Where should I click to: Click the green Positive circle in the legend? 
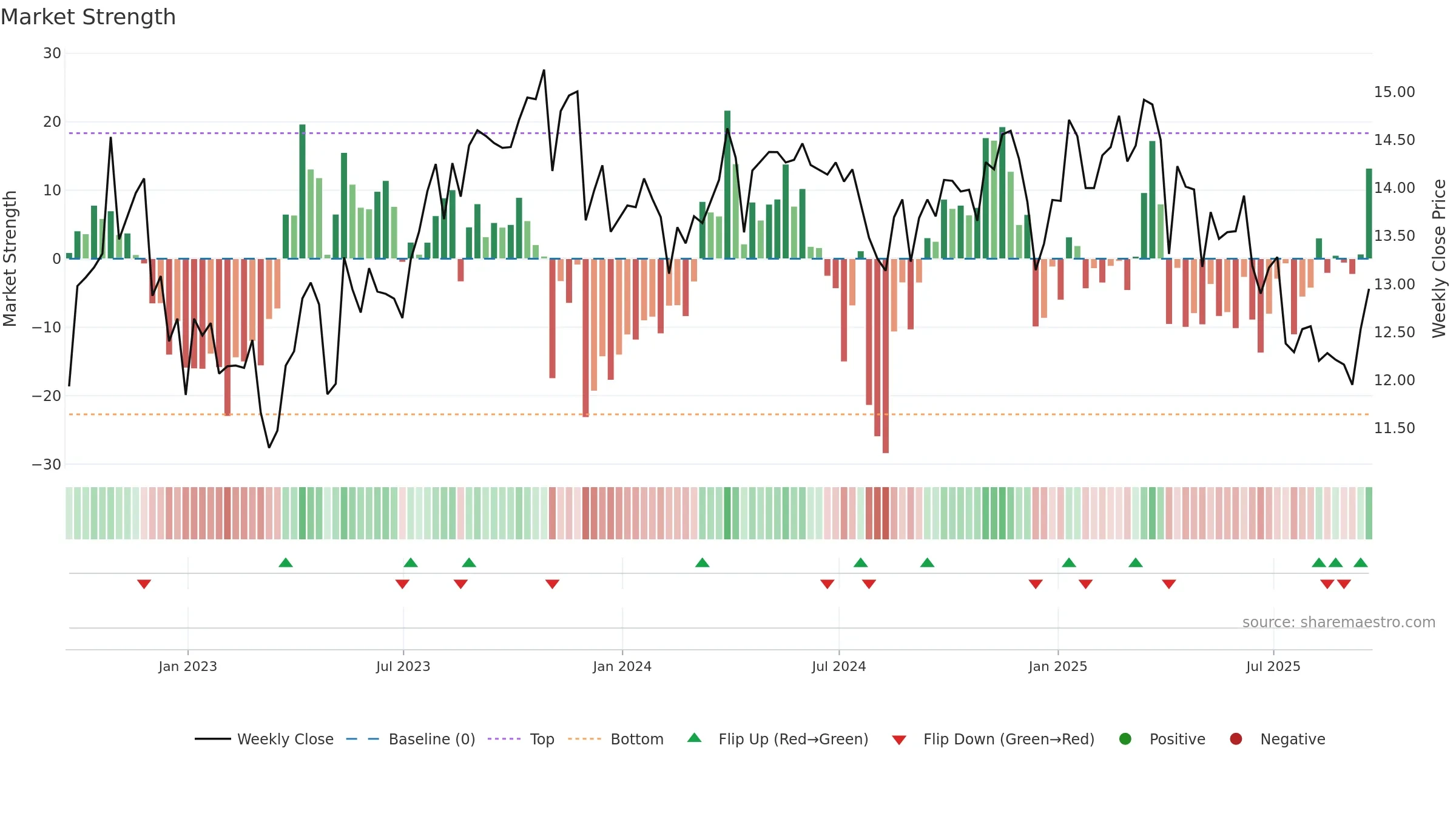1125,739
